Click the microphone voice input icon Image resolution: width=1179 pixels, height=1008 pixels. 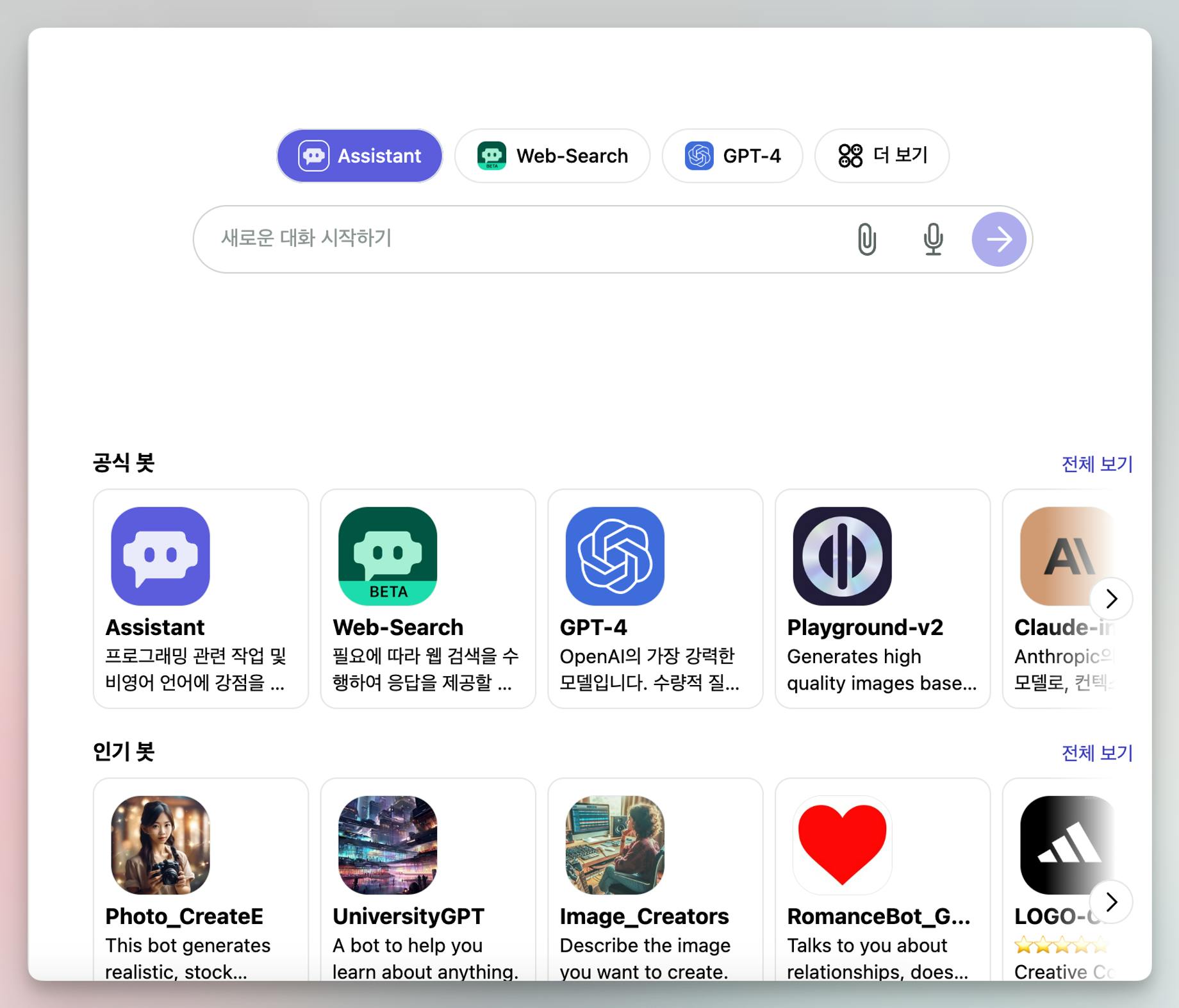[933, 240]
